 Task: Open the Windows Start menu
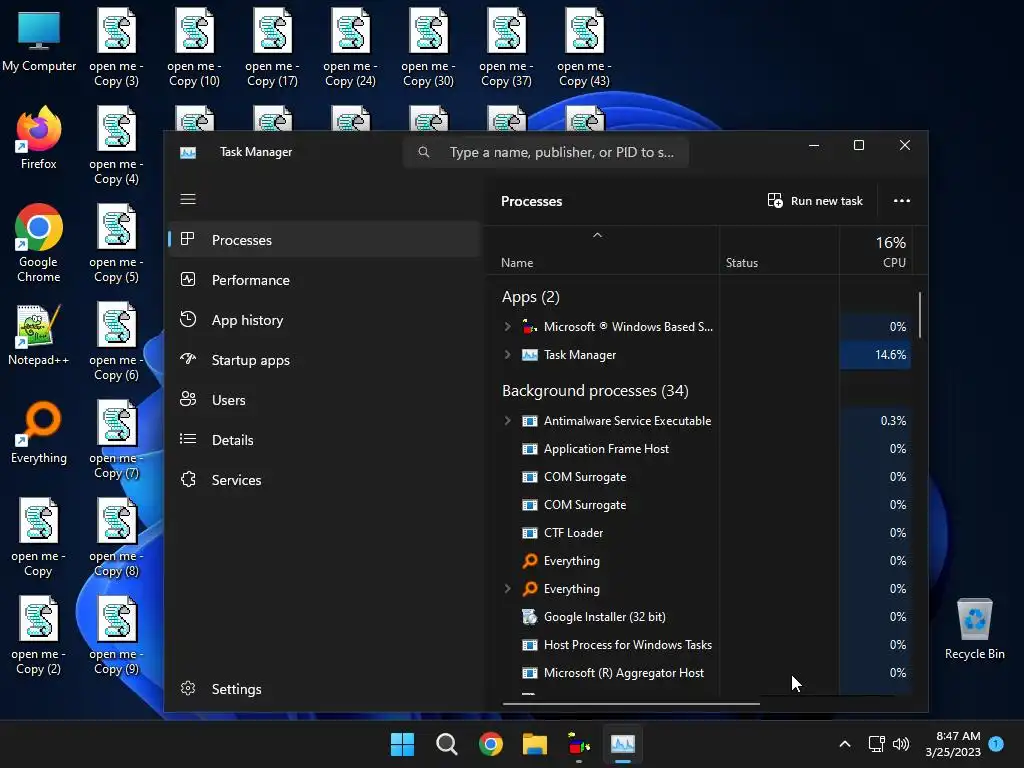[x=403, y=744]
